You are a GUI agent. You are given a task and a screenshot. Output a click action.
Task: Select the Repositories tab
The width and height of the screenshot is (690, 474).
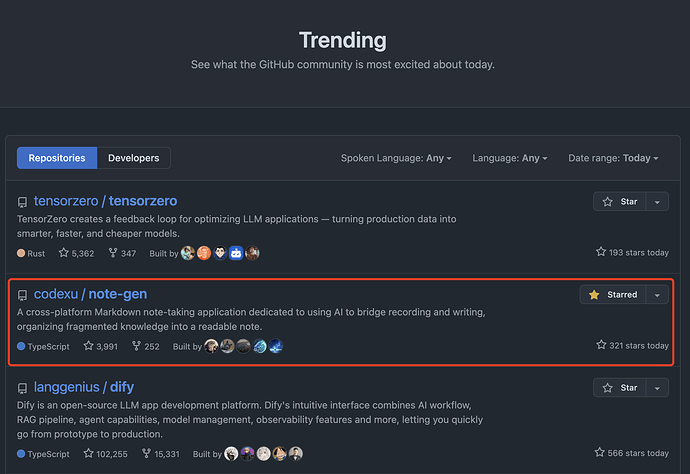pos(57,158)
